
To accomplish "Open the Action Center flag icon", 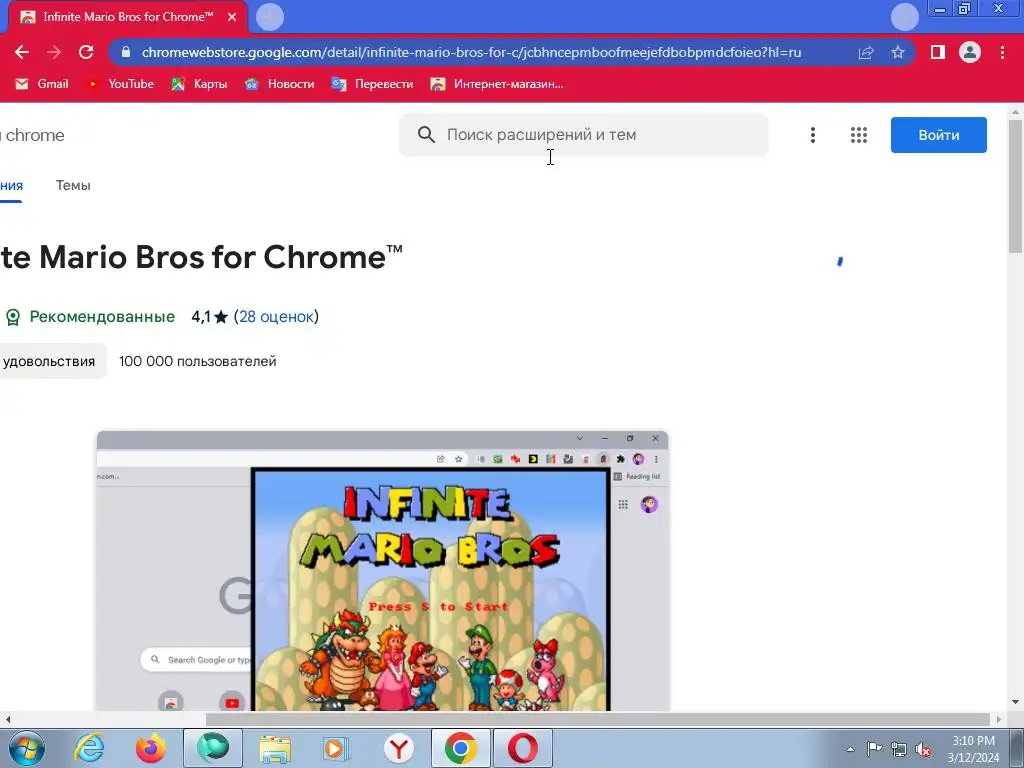I will [x=874, y=749].
